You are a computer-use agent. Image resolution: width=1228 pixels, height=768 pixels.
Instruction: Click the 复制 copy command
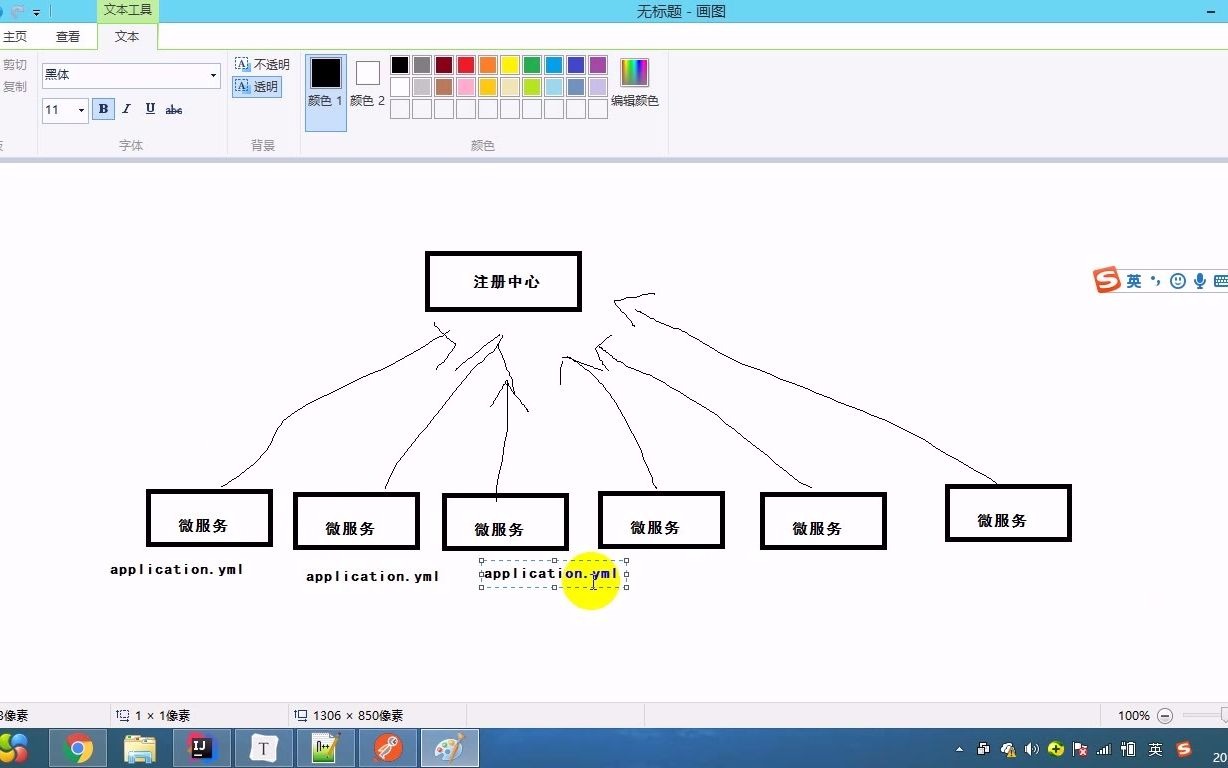pos(15,85)
